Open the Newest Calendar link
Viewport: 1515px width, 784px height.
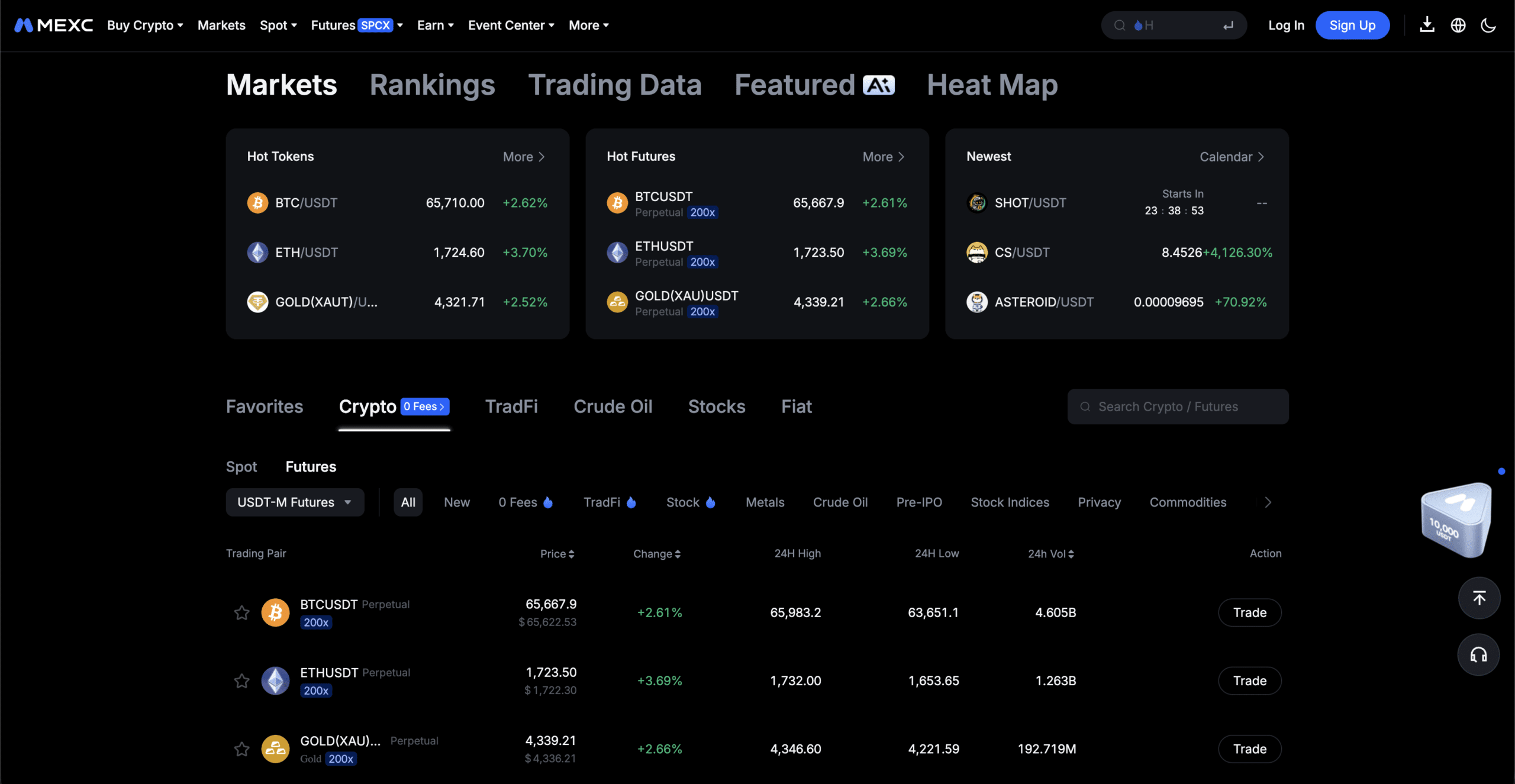[1232, 157]
